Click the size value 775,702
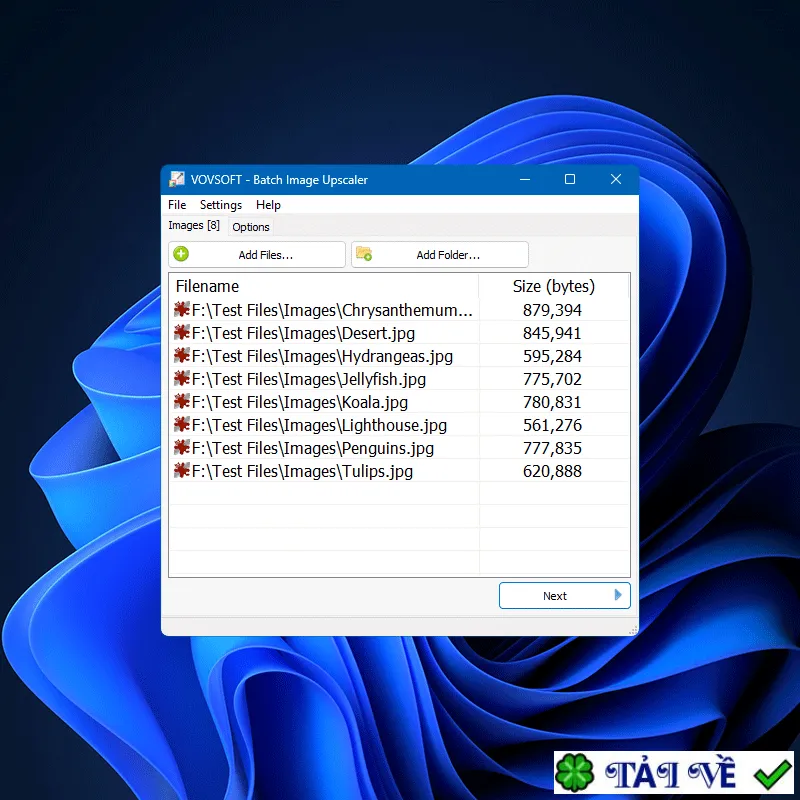Screen dimensions: 800x800 pyautogui.click(x=552, y=379)
